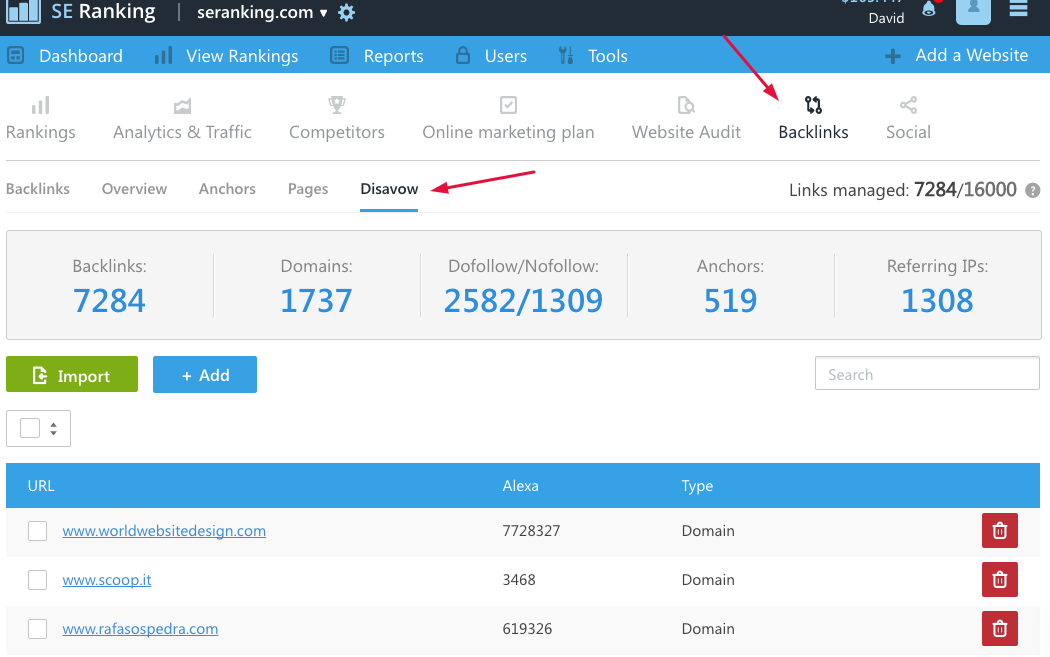This screenshot has height=657, width=1050.
Task: Open the www.rafasospedra.com link
Action: click(140, 629)
